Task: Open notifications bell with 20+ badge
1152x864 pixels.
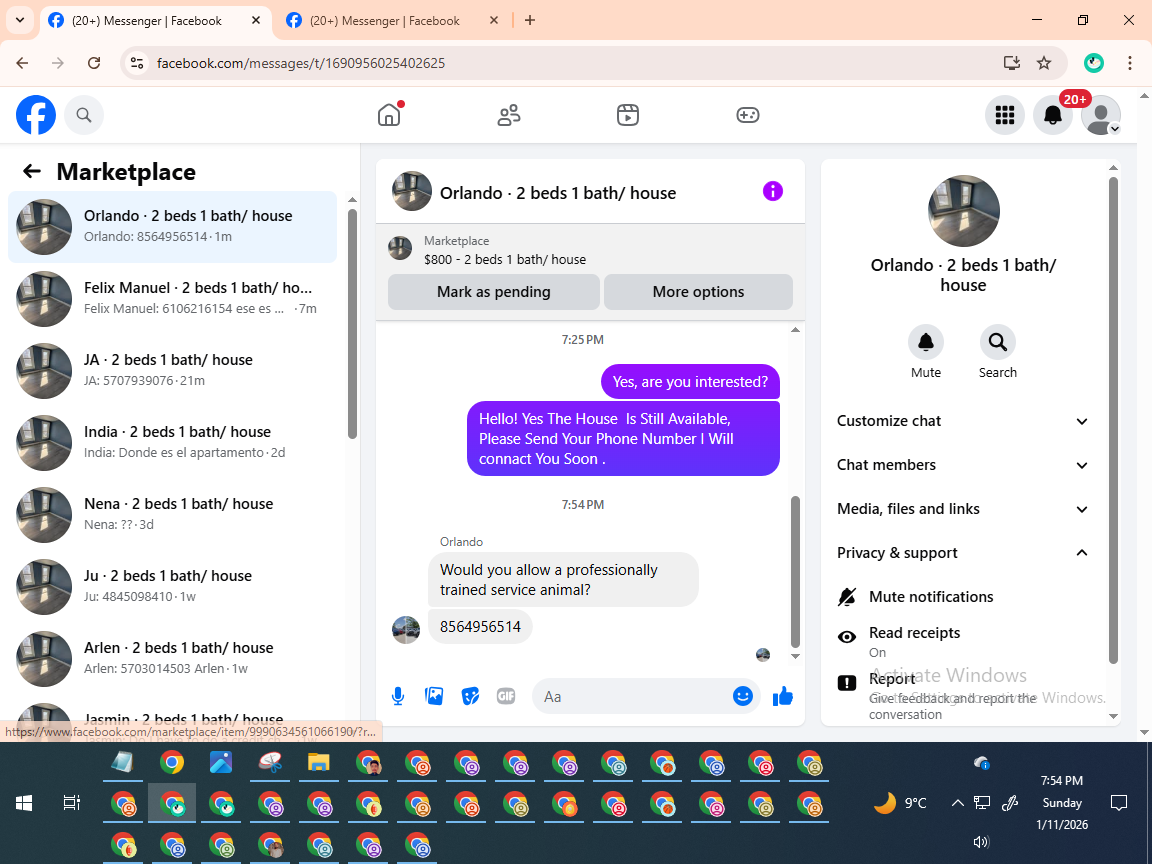Action: tap(1053, 115)
